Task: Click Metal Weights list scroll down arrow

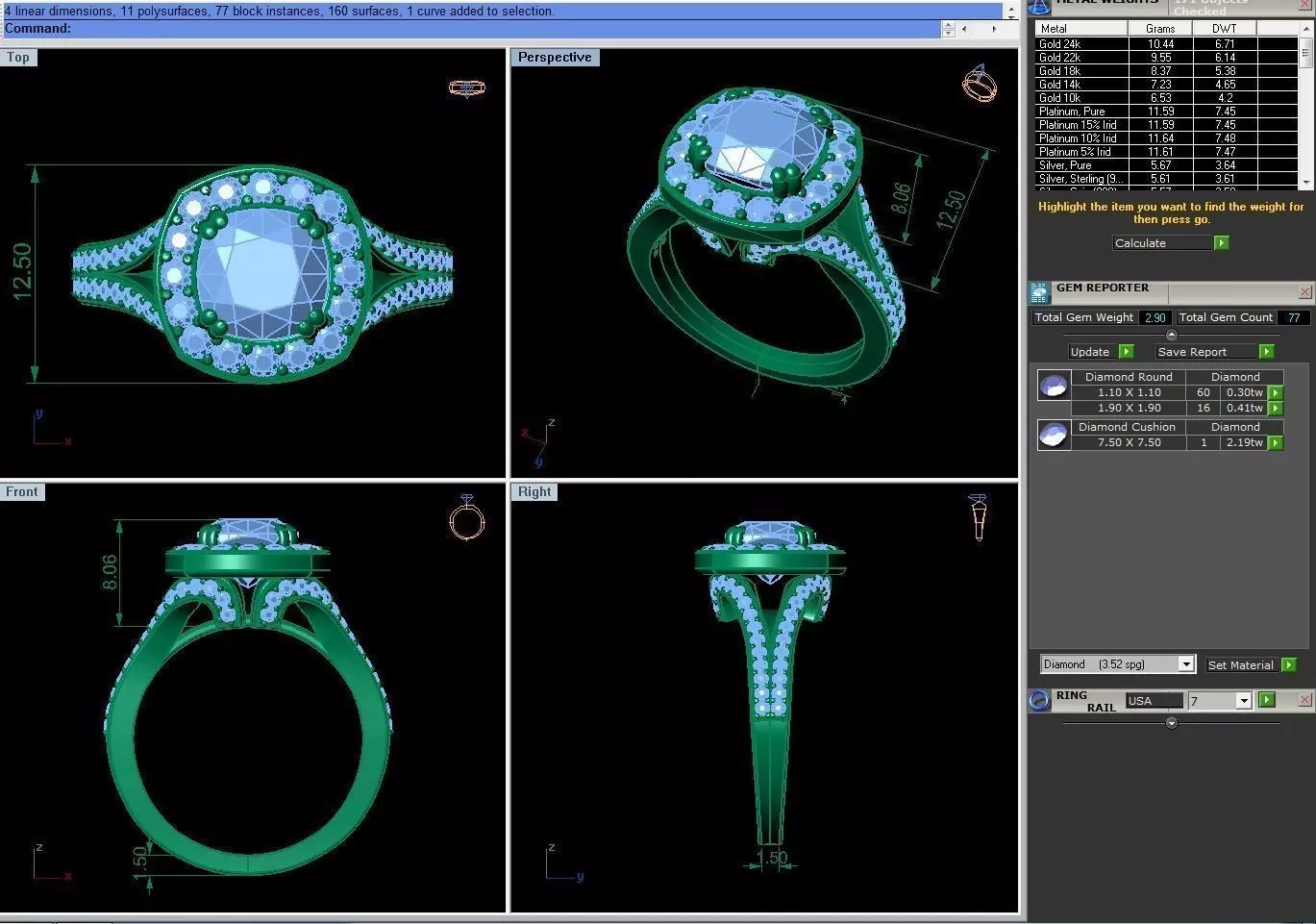Action: click(1305, 182)
